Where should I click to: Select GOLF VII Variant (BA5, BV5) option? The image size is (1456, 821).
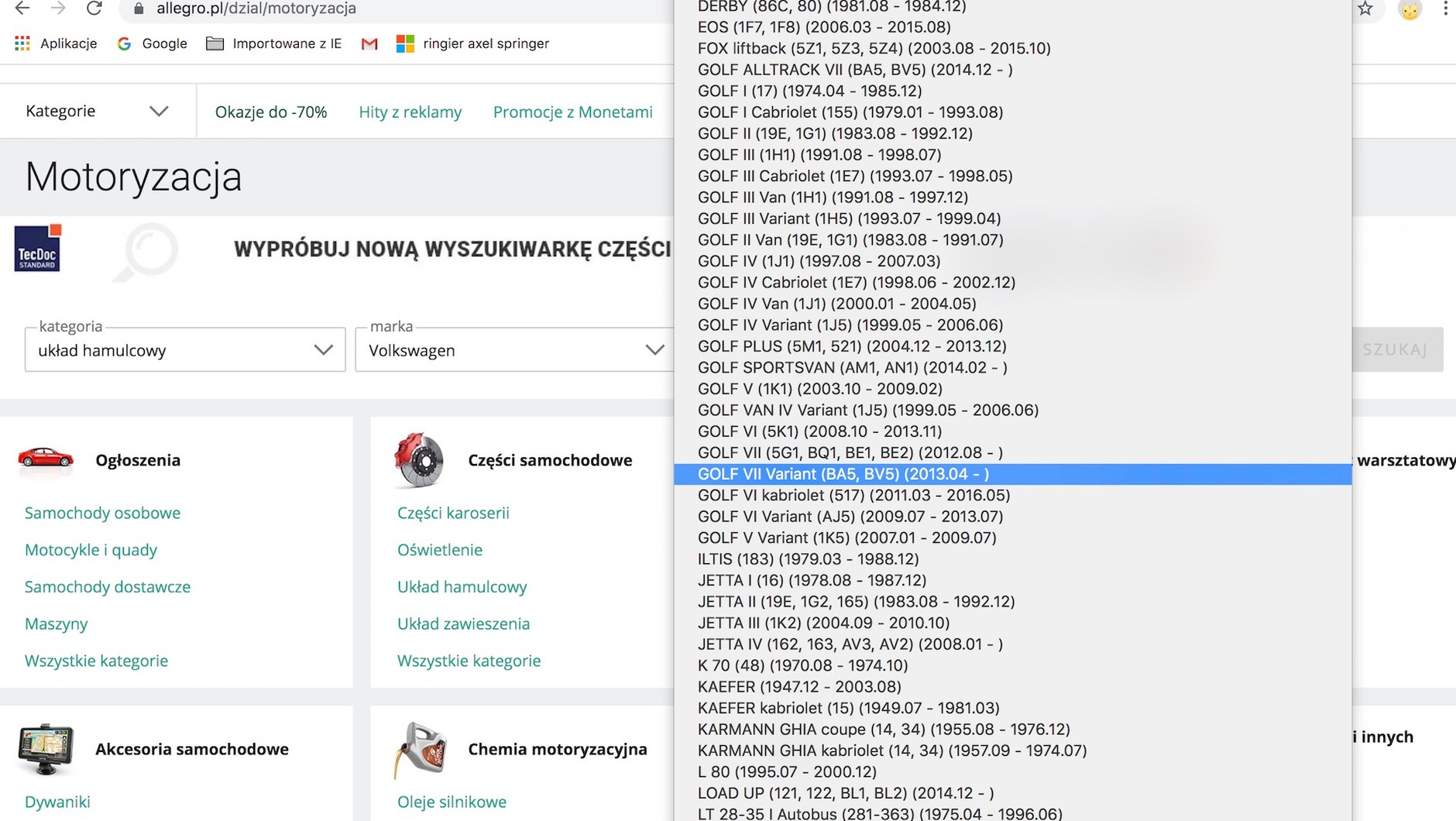click(1013, 474)
